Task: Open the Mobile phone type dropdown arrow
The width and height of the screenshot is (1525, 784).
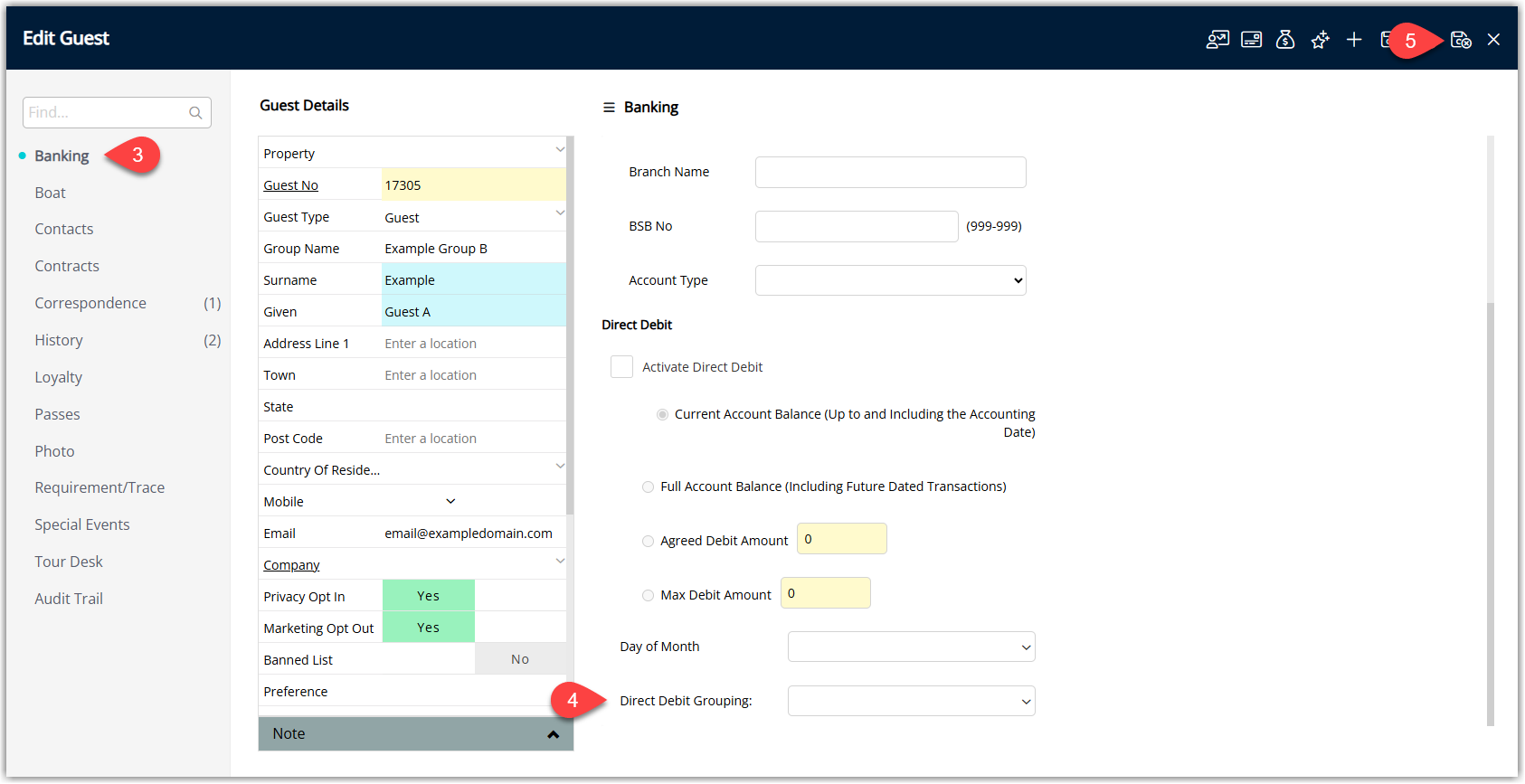Action: (x=450, y=501)
